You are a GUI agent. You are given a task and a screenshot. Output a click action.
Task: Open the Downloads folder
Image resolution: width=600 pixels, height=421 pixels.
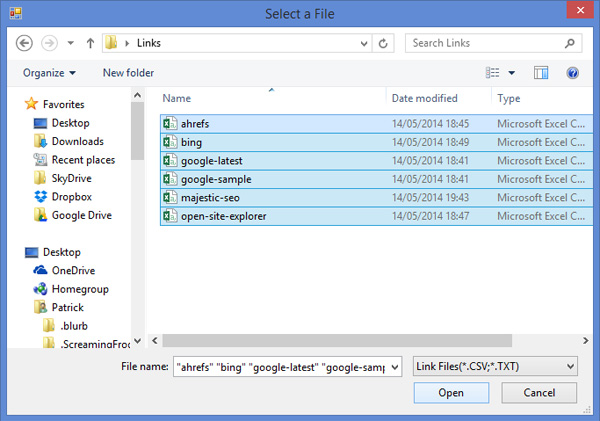[x=69, y=141]
